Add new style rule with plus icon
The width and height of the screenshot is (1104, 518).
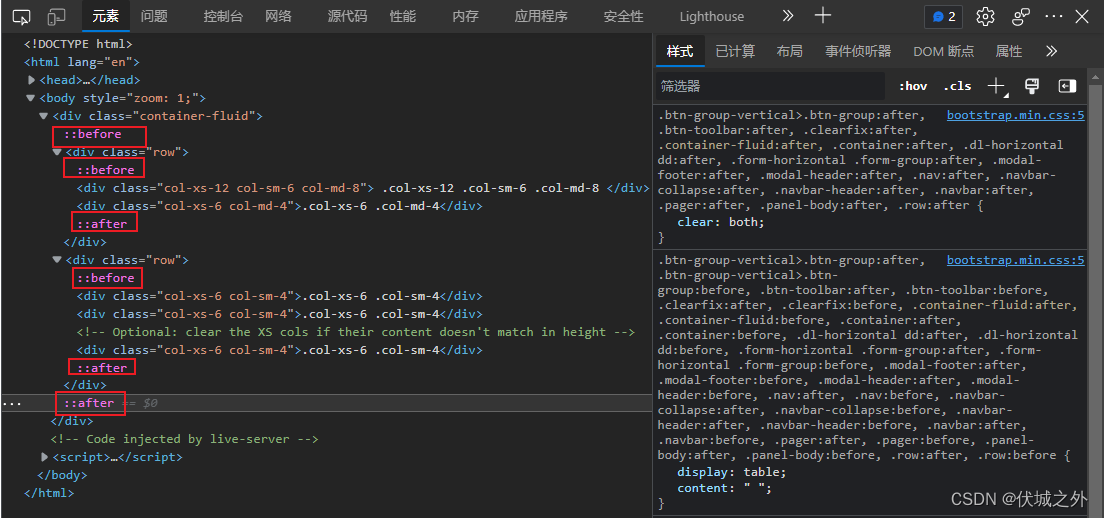point(996,86)
